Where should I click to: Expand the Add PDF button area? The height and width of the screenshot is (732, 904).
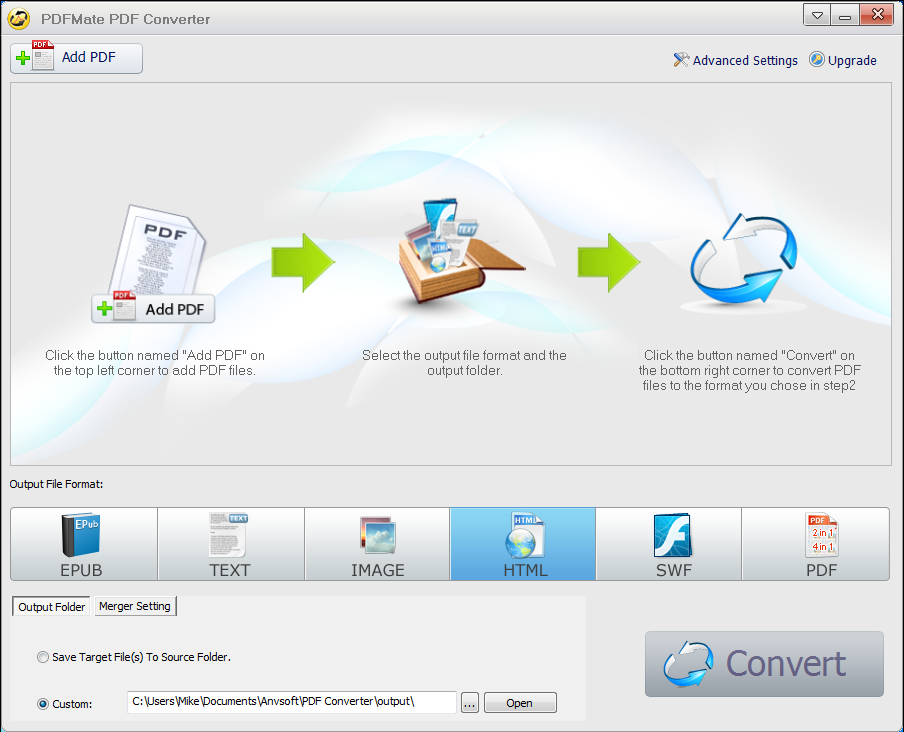pyautogui.click(x=76, y=58)
